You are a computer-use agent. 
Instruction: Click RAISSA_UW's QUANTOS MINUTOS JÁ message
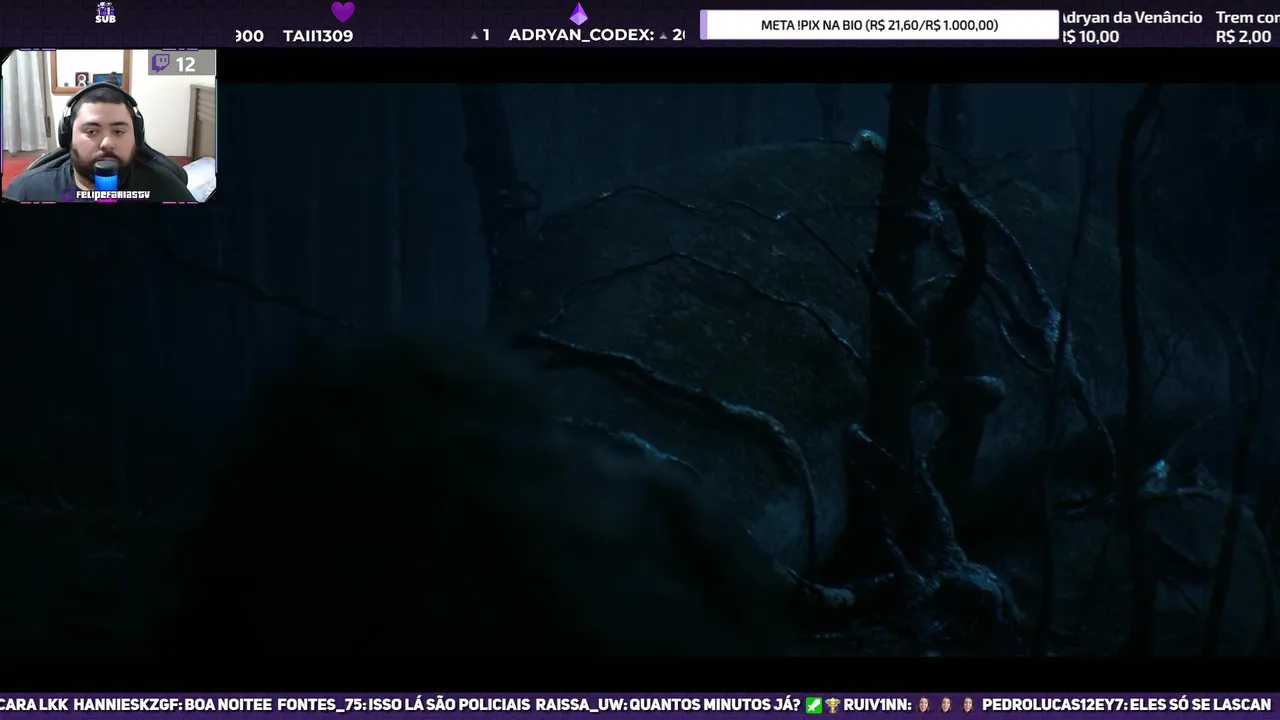(x=668, y=705)
